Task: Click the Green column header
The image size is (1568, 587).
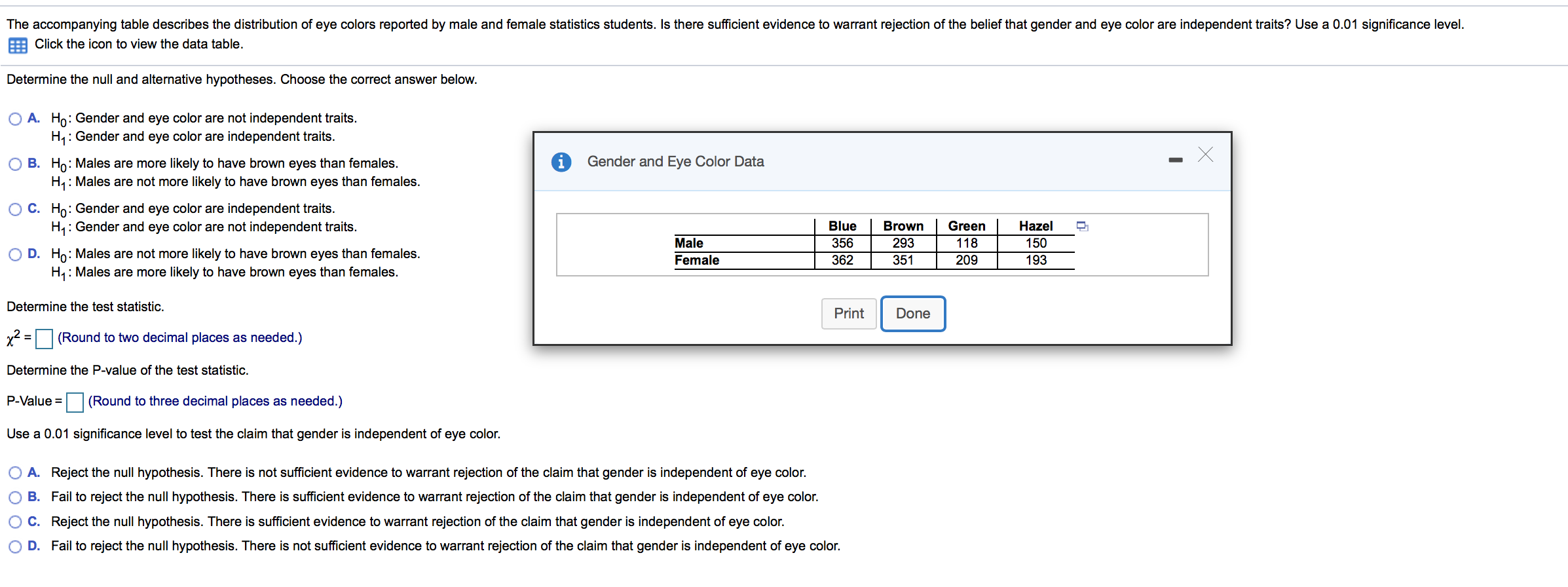Action: 967,226
